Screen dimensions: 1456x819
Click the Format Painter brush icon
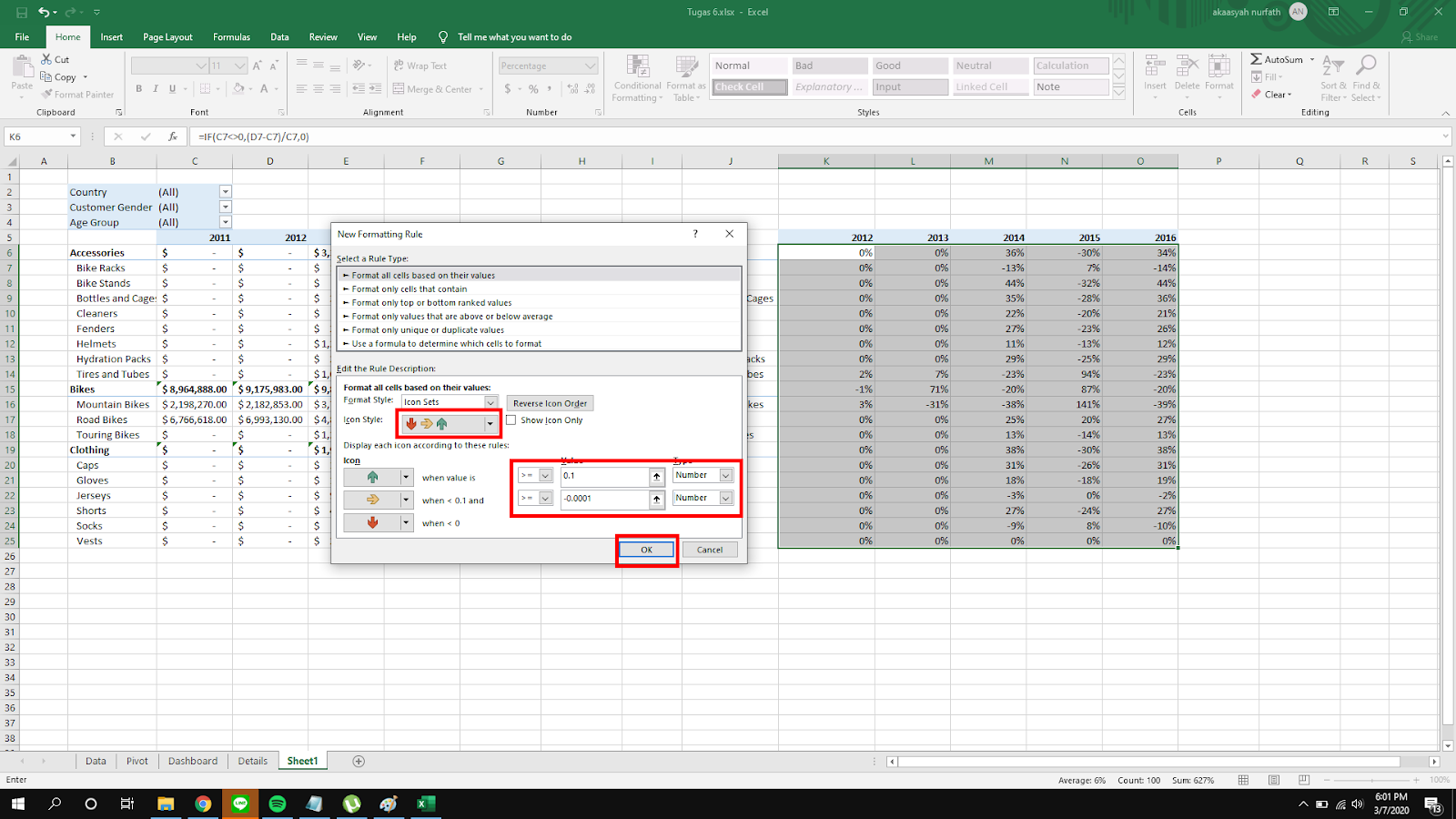tap(47, 95)
